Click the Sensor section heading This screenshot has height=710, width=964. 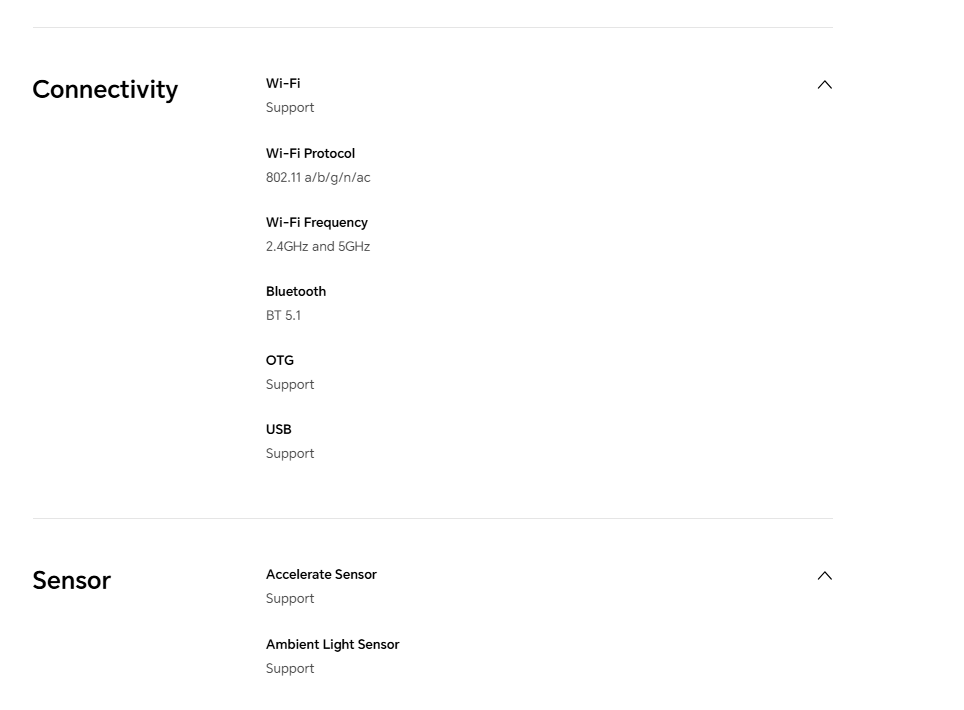click(x=71, y=580)
